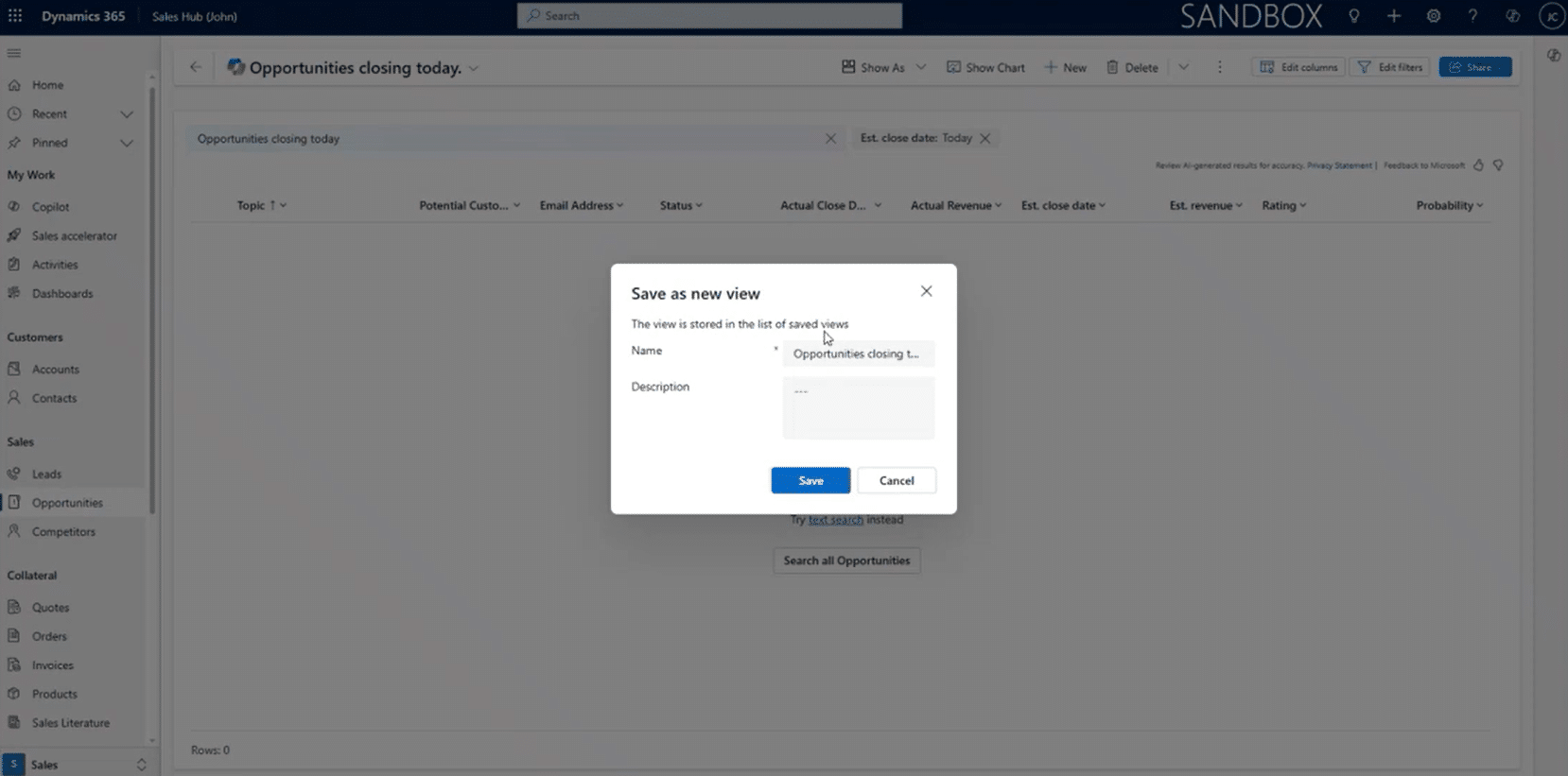Open Opportunities in the sidebar
1568x776 pixels.
click(x=67, y=503)
